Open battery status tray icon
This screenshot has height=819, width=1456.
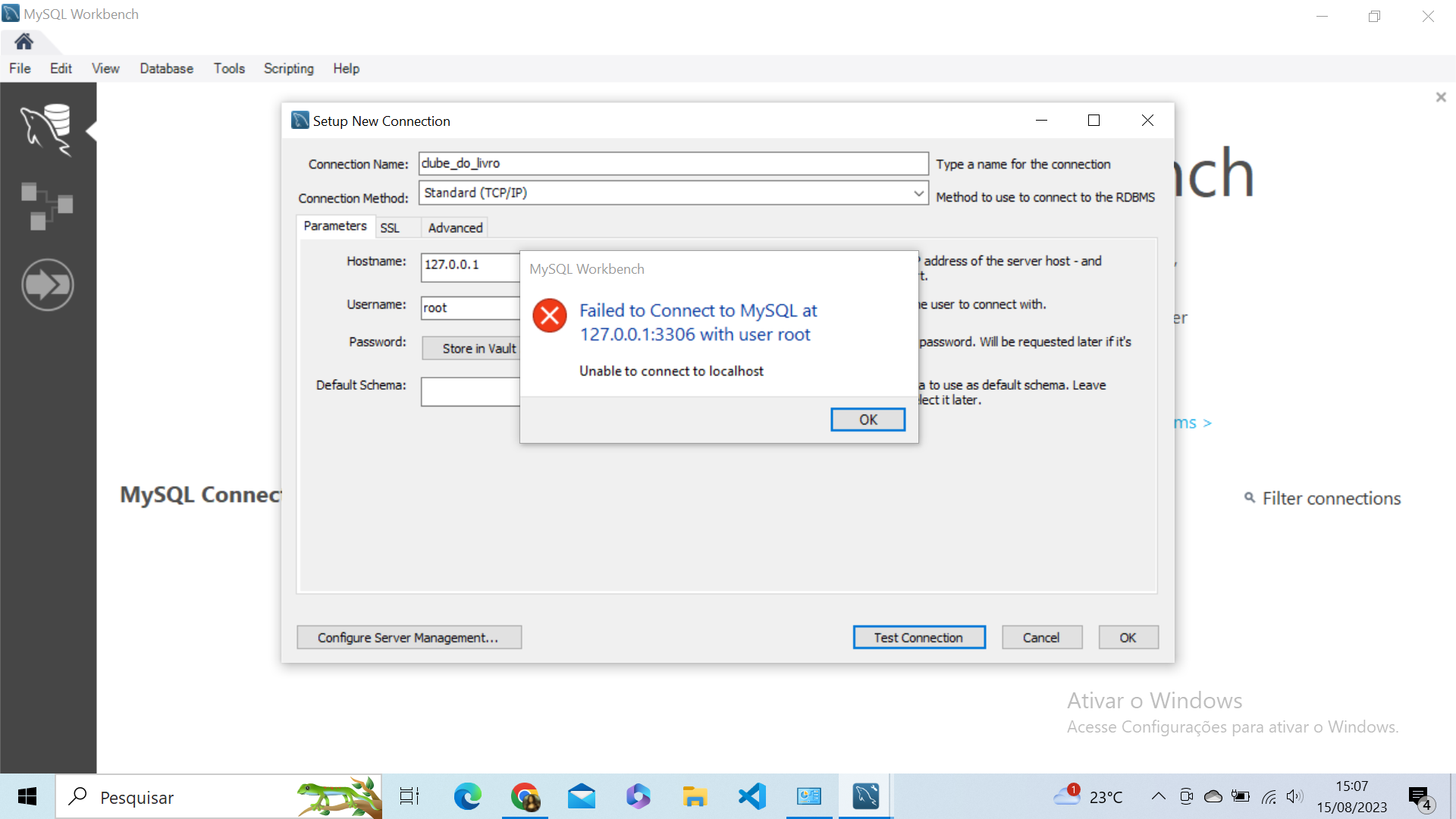(1241, 796)
